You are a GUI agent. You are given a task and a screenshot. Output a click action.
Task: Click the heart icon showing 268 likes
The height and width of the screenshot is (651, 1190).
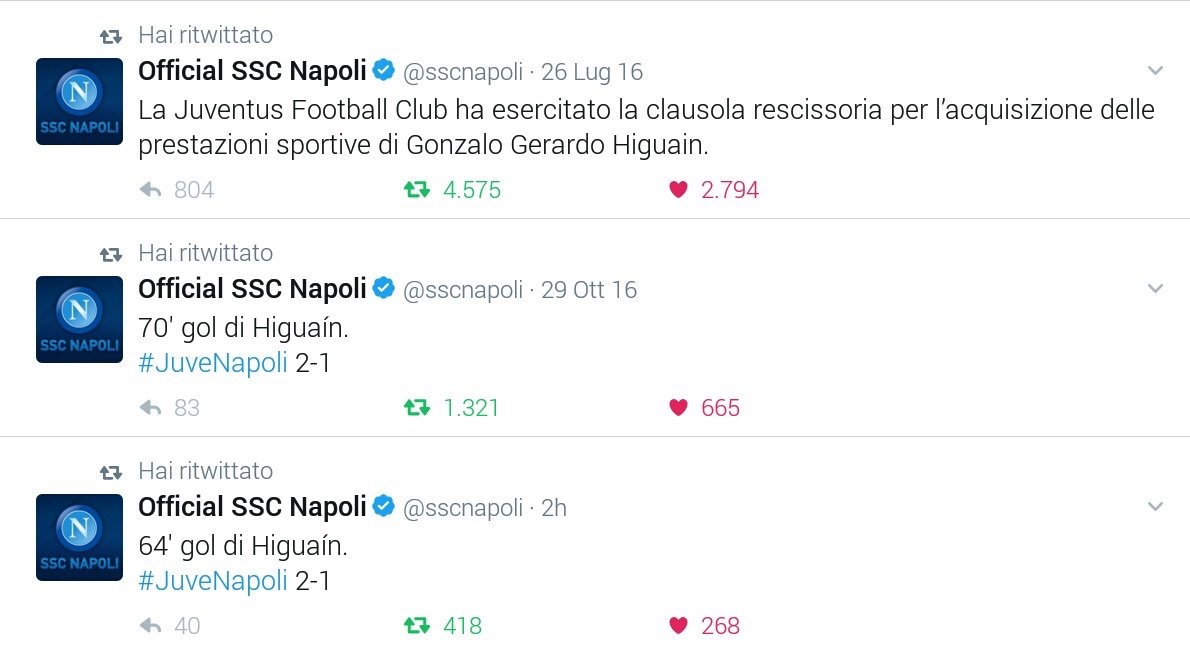coord(678,625)
